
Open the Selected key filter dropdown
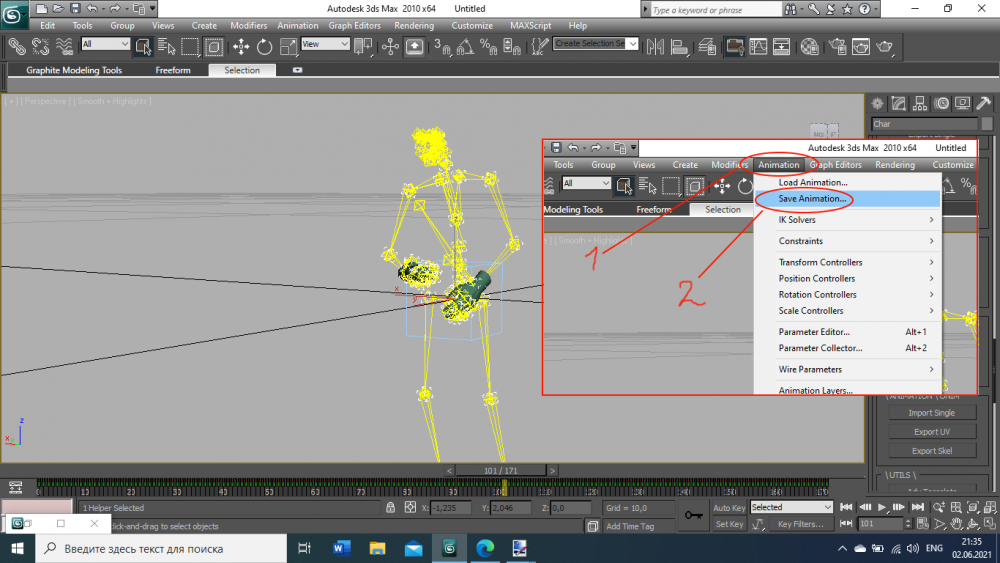tap(791, 507)
